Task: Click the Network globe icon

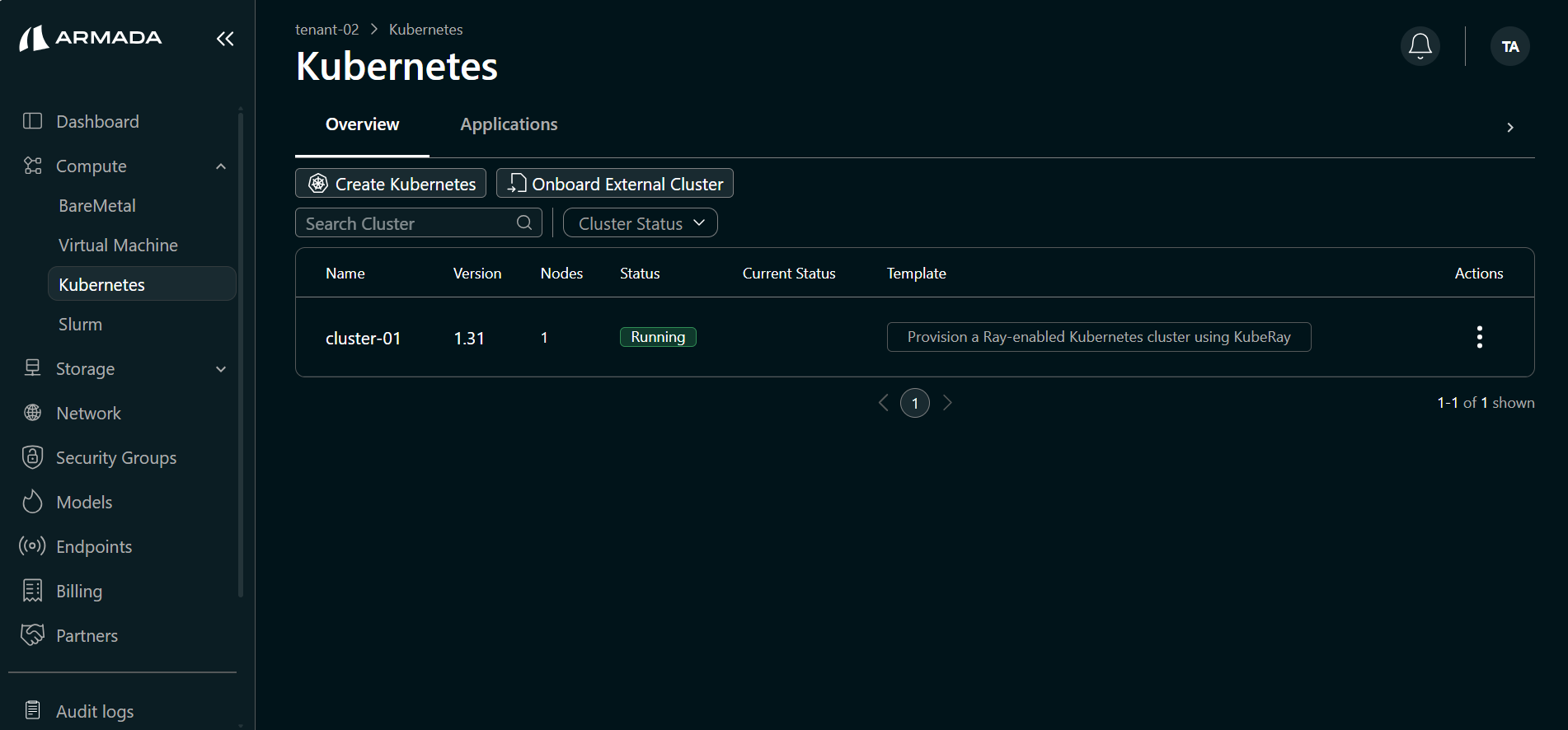Action: coord(33,413)
